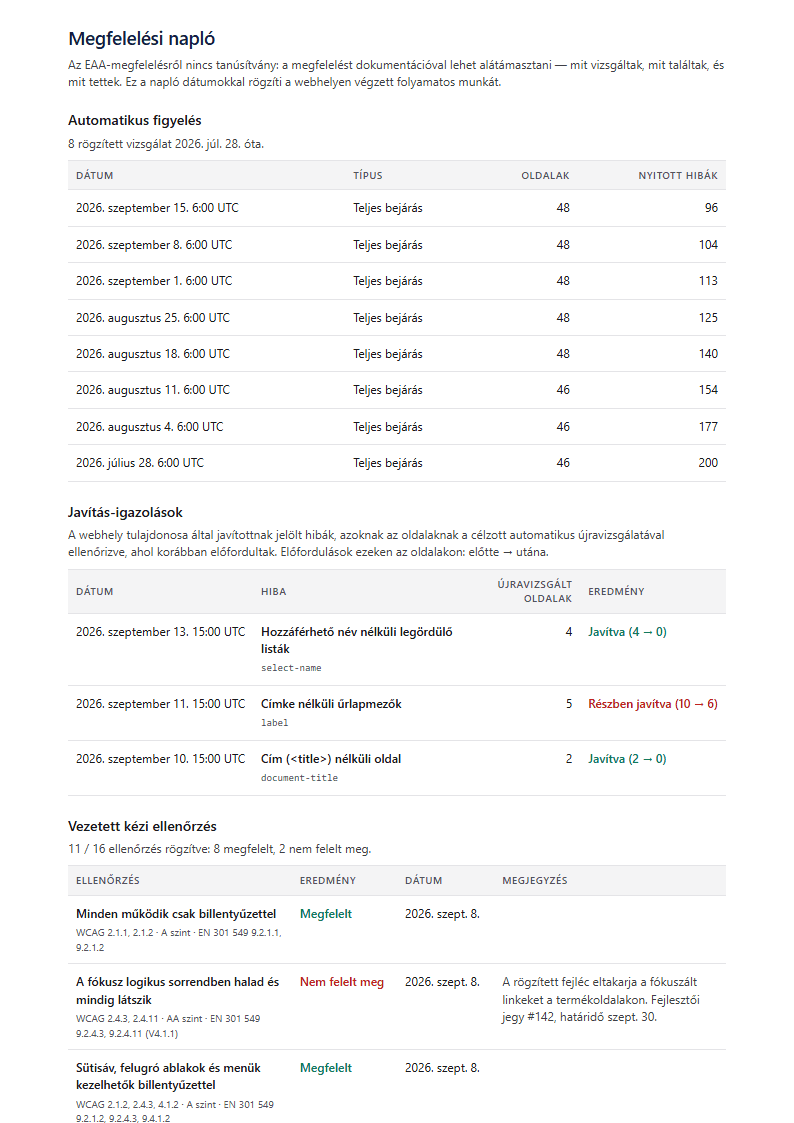Click 'A fókusz logikus sorrendben halad' check title
Screen dimensions: 794x1123
178,991
